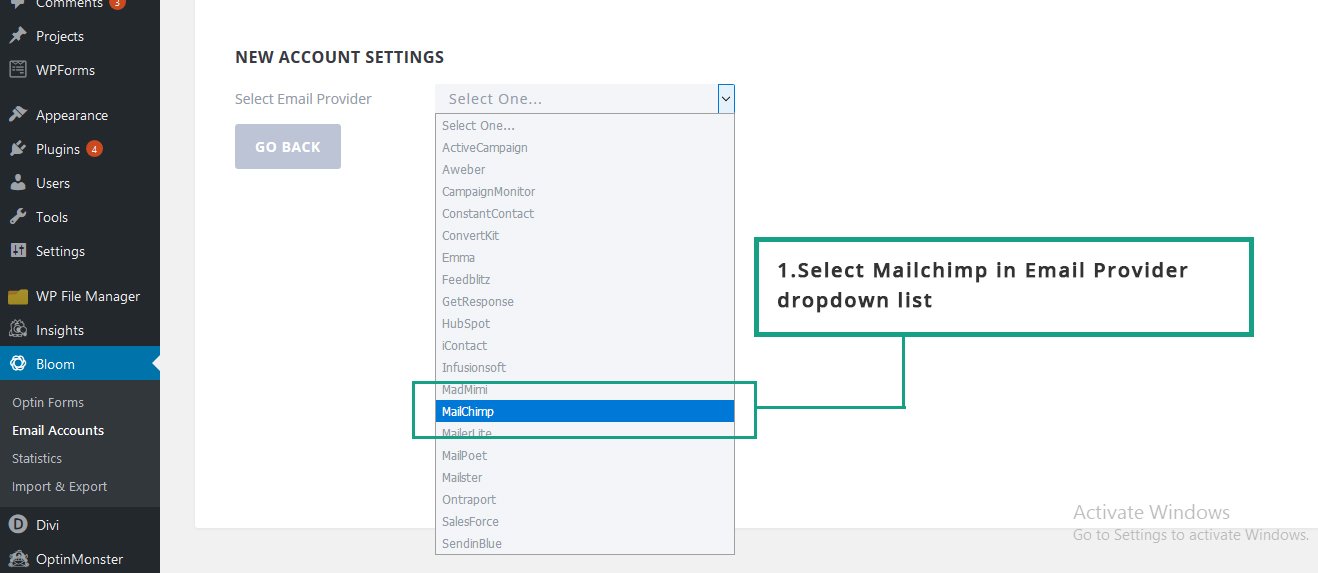Image resolution: width=1318 pixels, height=573 pixels.
Task: Click the OptinMonster mascot icon
Action: coord(17,558)
